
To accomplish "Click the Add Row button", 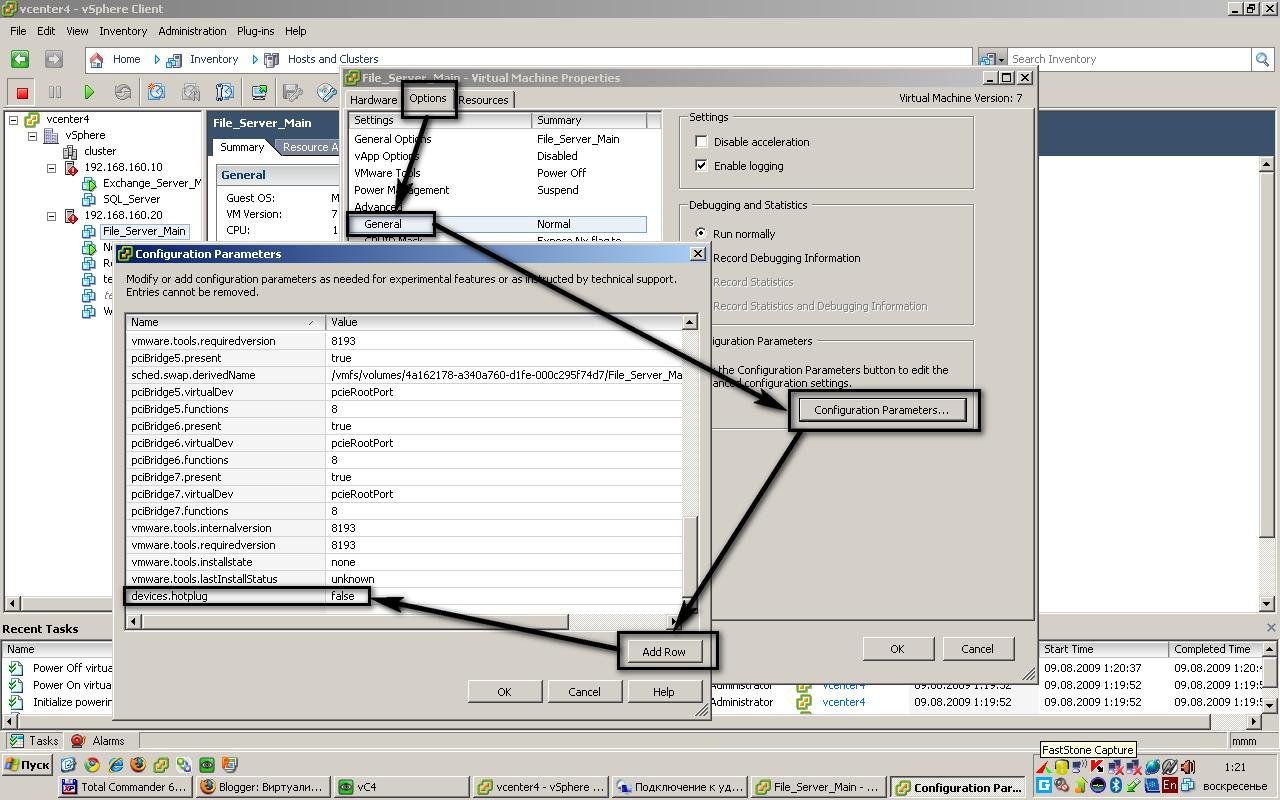I will point(664,652).
